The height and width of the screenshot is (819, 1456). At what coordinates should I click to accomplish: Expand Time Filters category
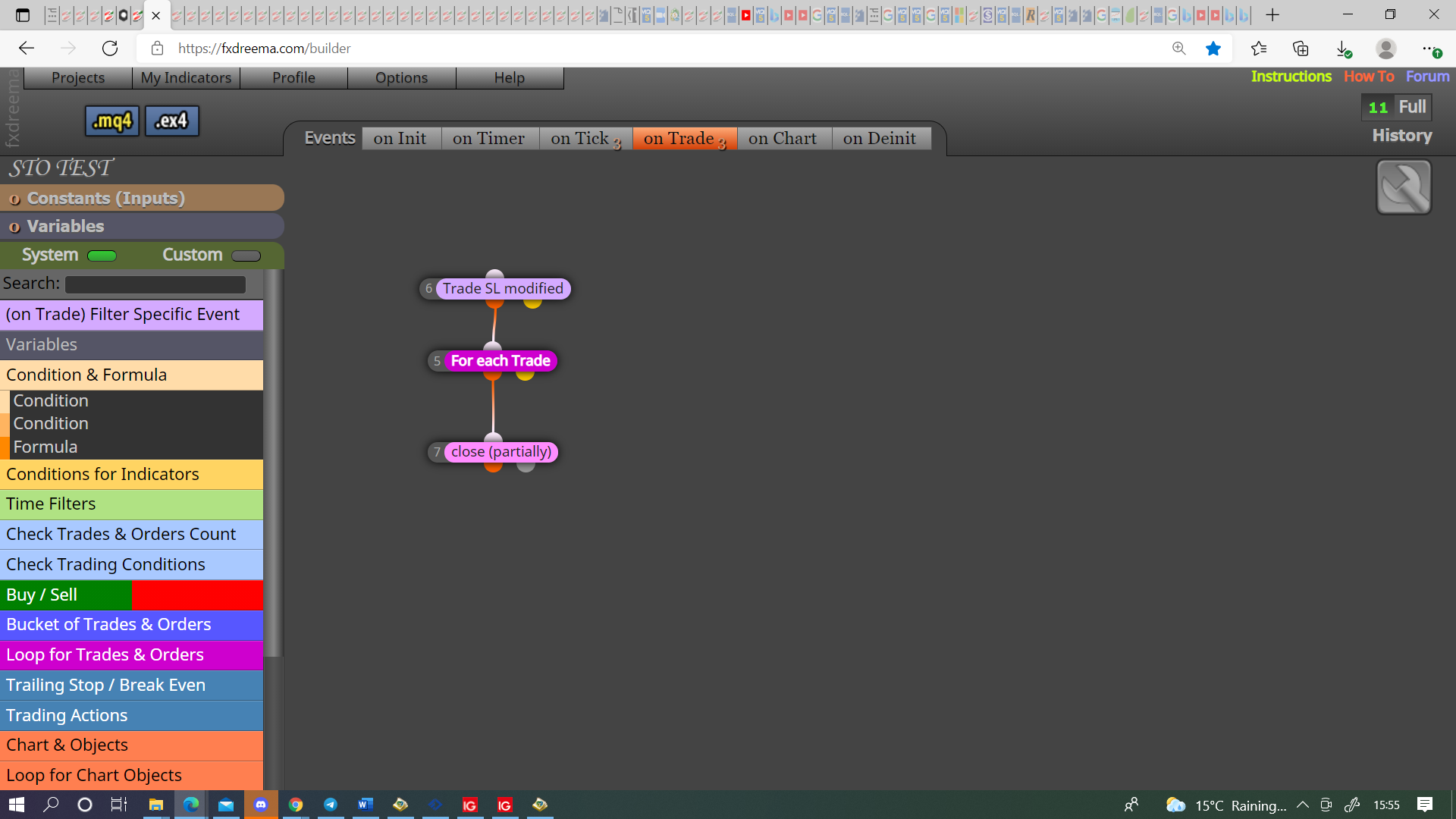[x=131, y=504]
